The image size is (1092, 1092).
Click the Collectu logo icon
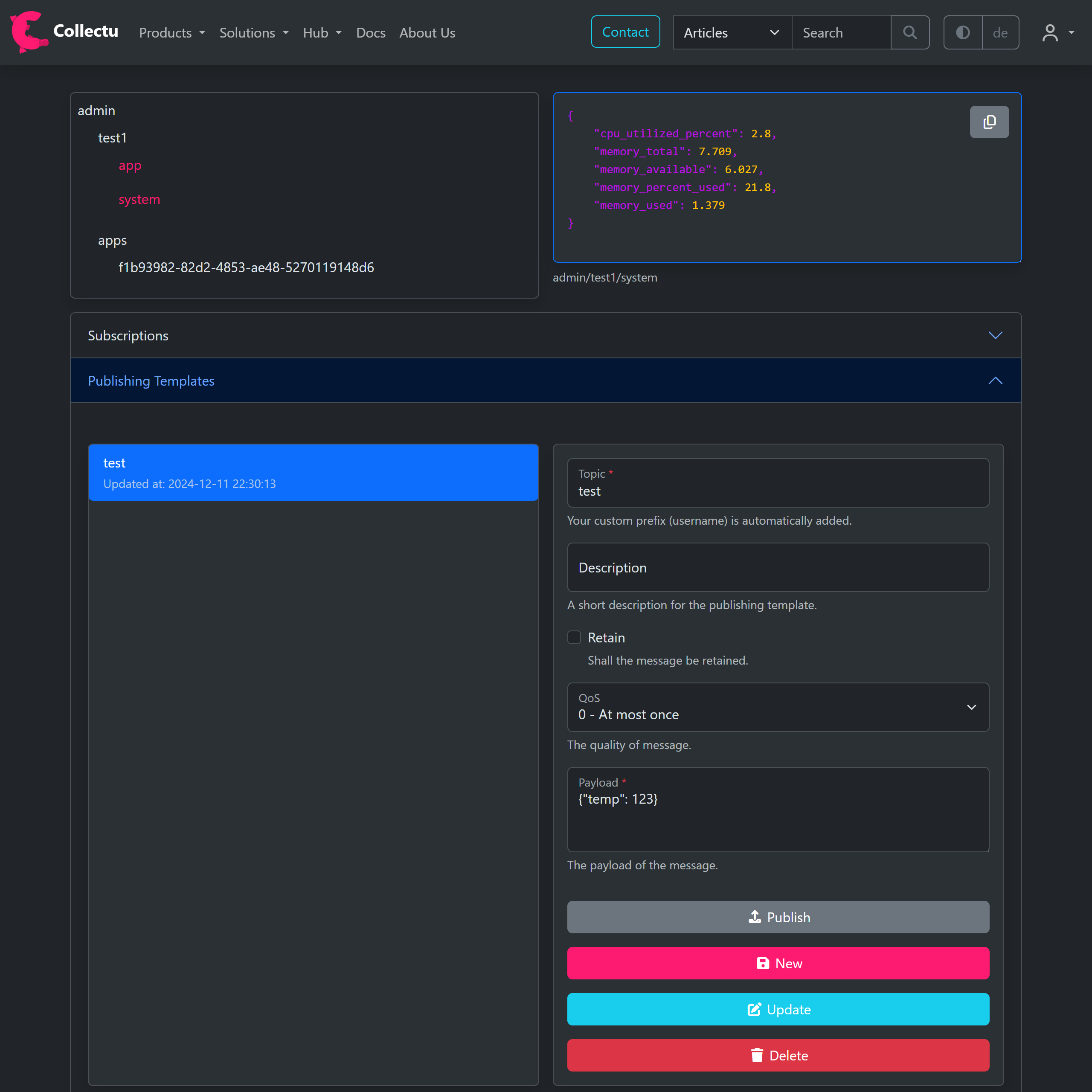coord(29,32)
